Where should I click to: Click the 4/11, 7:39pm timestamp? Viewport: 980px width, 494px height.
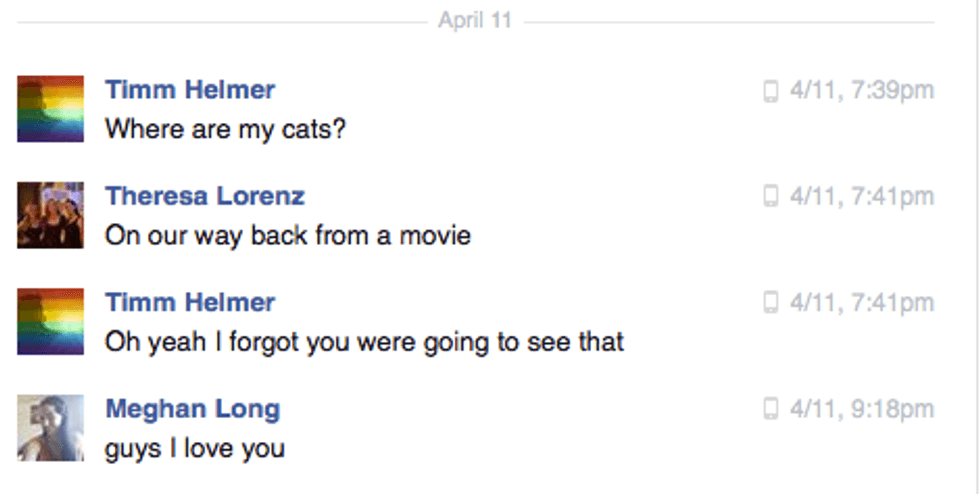(x=862, y=91)
